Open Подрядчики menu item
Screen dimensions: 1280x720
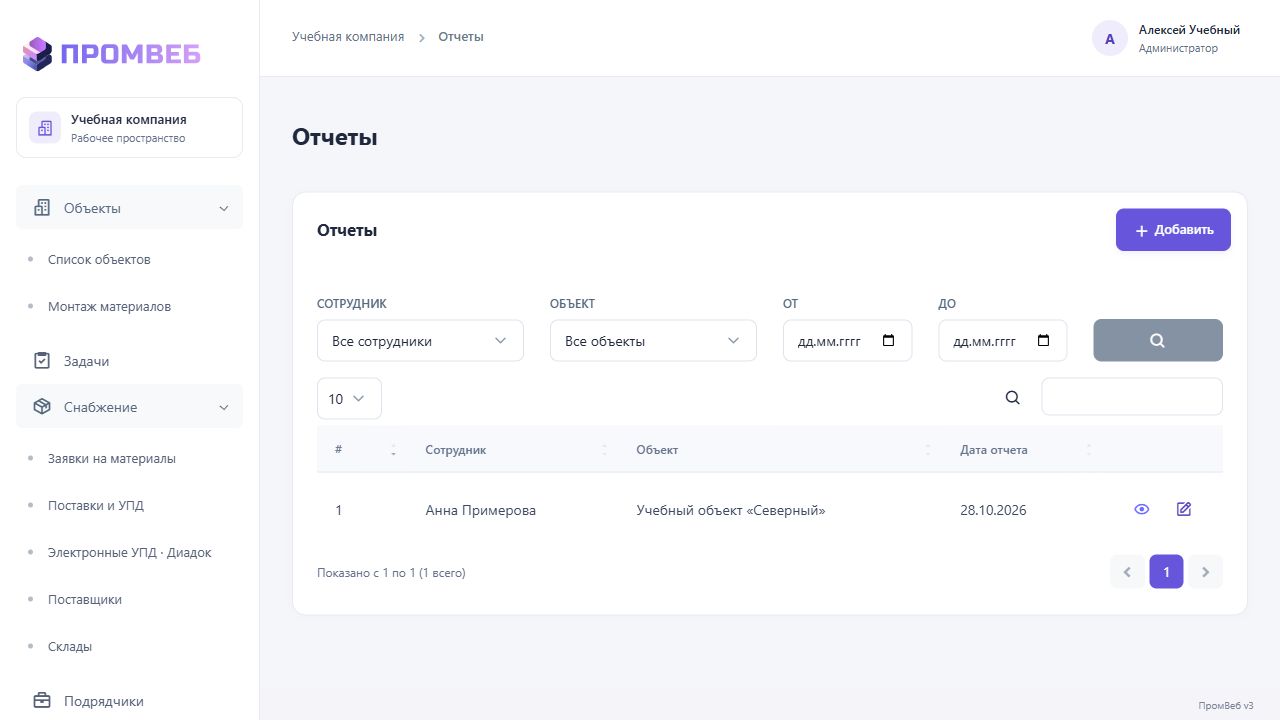(129, 701)
